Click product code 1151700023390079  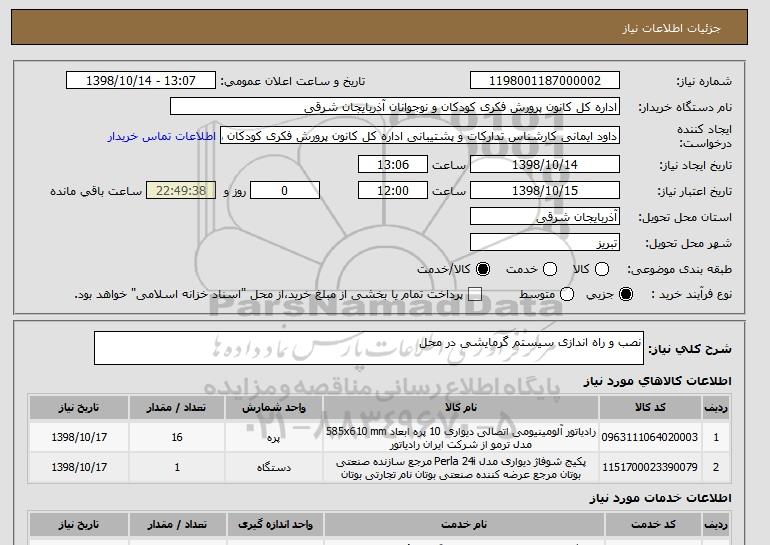(x=650, y=467)
